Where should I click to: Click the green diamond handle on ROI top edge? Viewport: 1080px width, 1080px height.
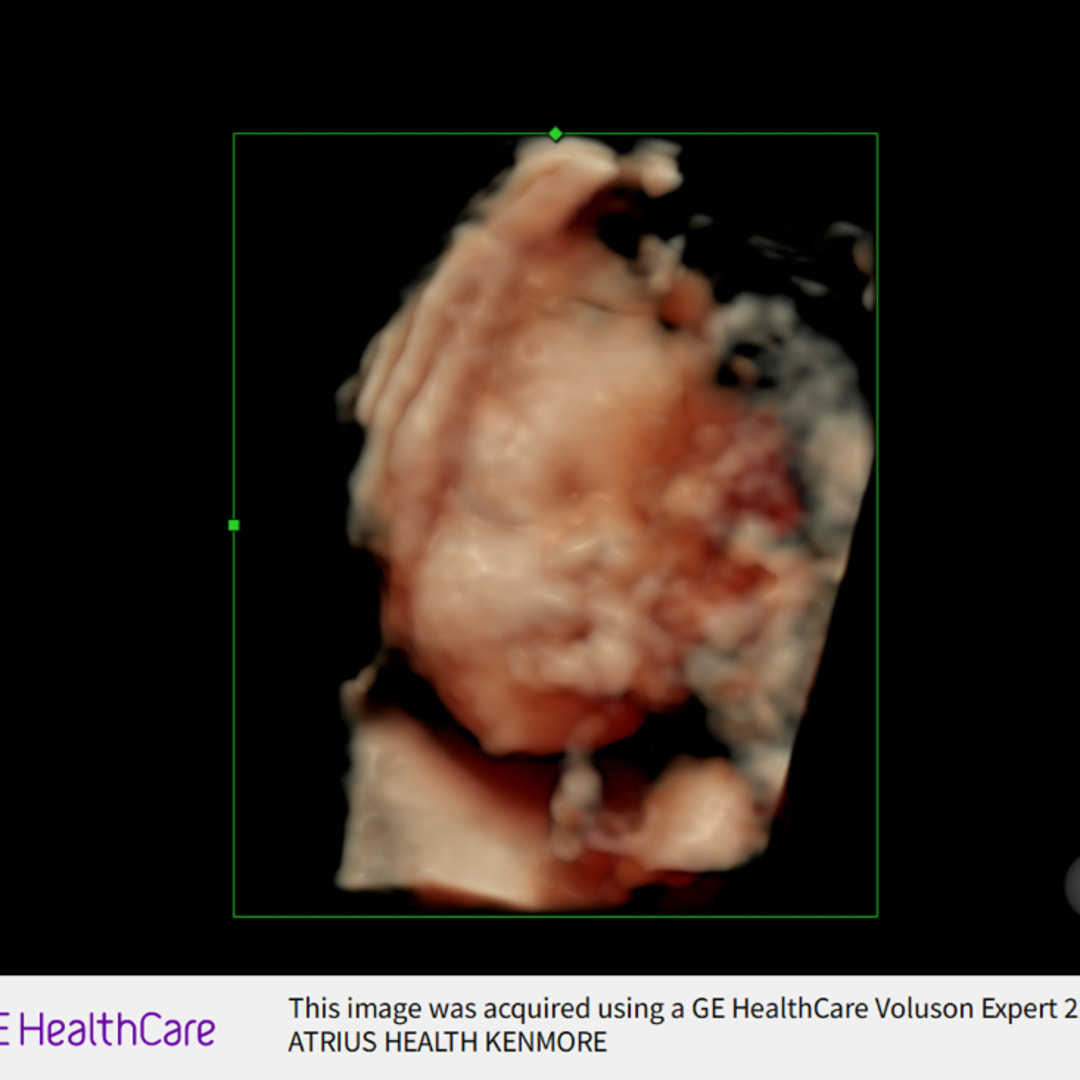pos(556,134)
